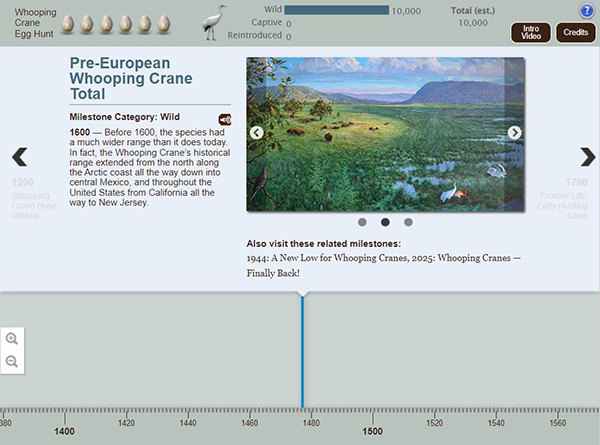Select the first slideshow dot
The width and height of the screenshot is (600, 445).
click(362, 222)
